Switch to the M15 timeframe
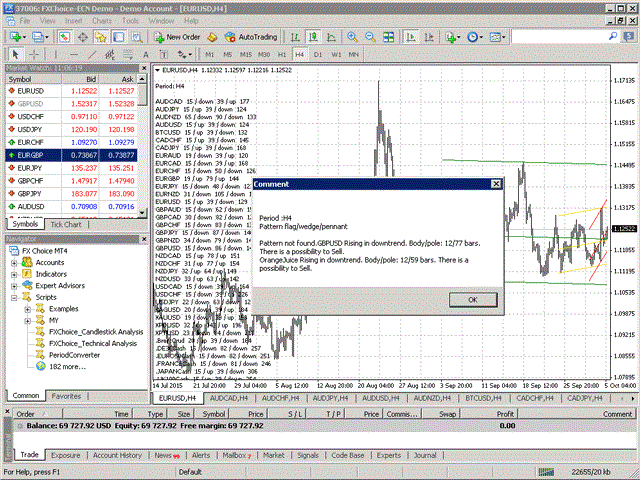 (245, 54)
